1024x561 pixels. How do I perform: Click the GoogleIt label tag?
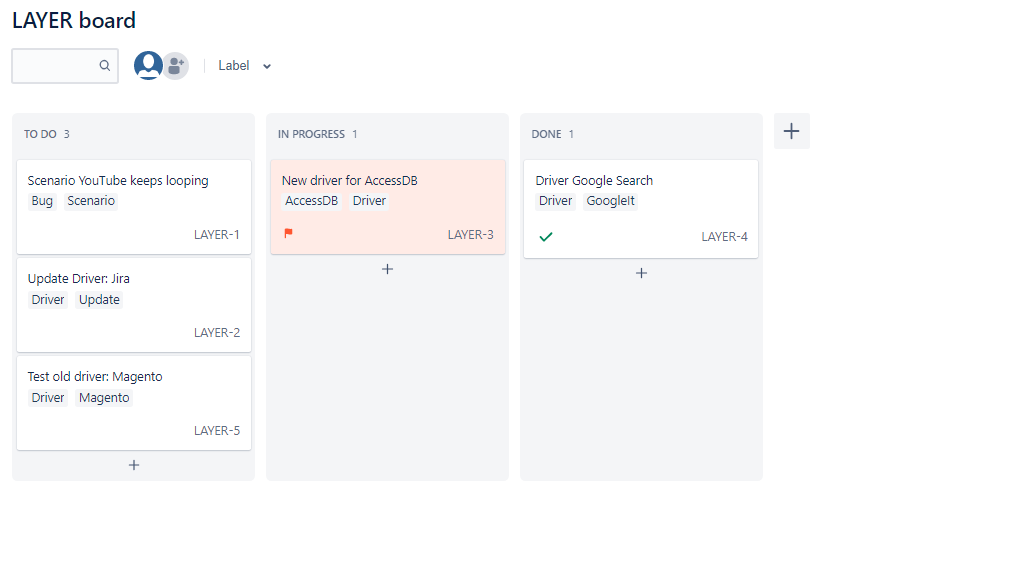610,201
